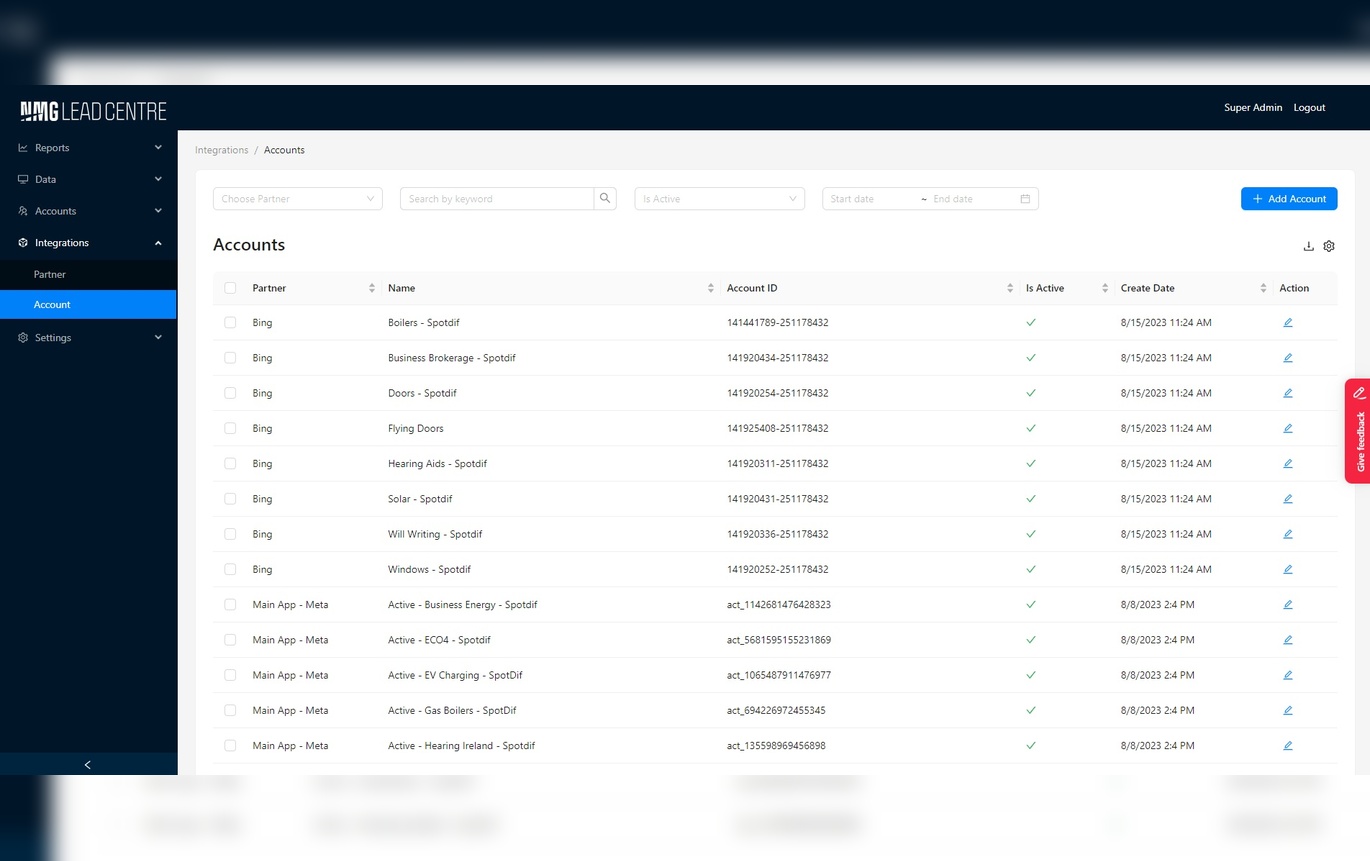Click the search magnifier icon
Screen dimensions: 1370x861
(605, 199)
